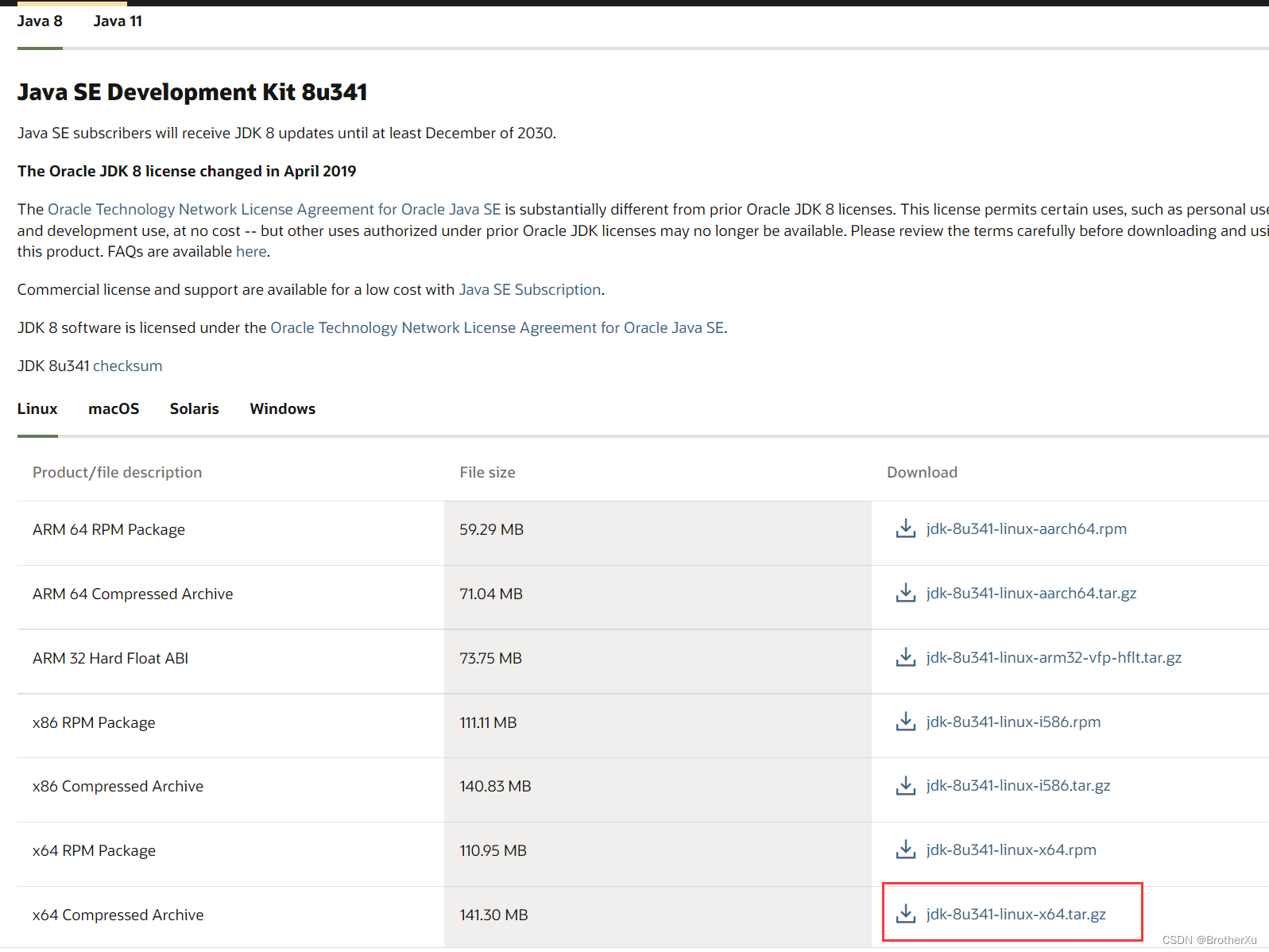
Task: Open license agreement link after 'licensed under the'
Action: pos(497,327)
